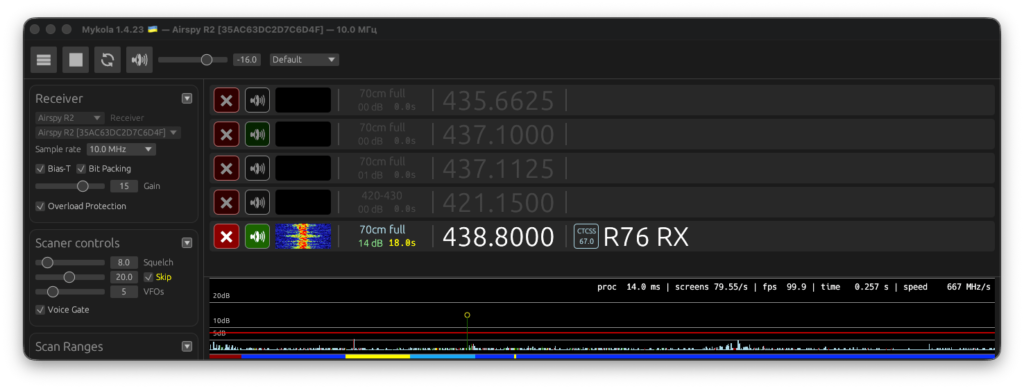Click the dark red segment of the range bar

tap(225, 356)
